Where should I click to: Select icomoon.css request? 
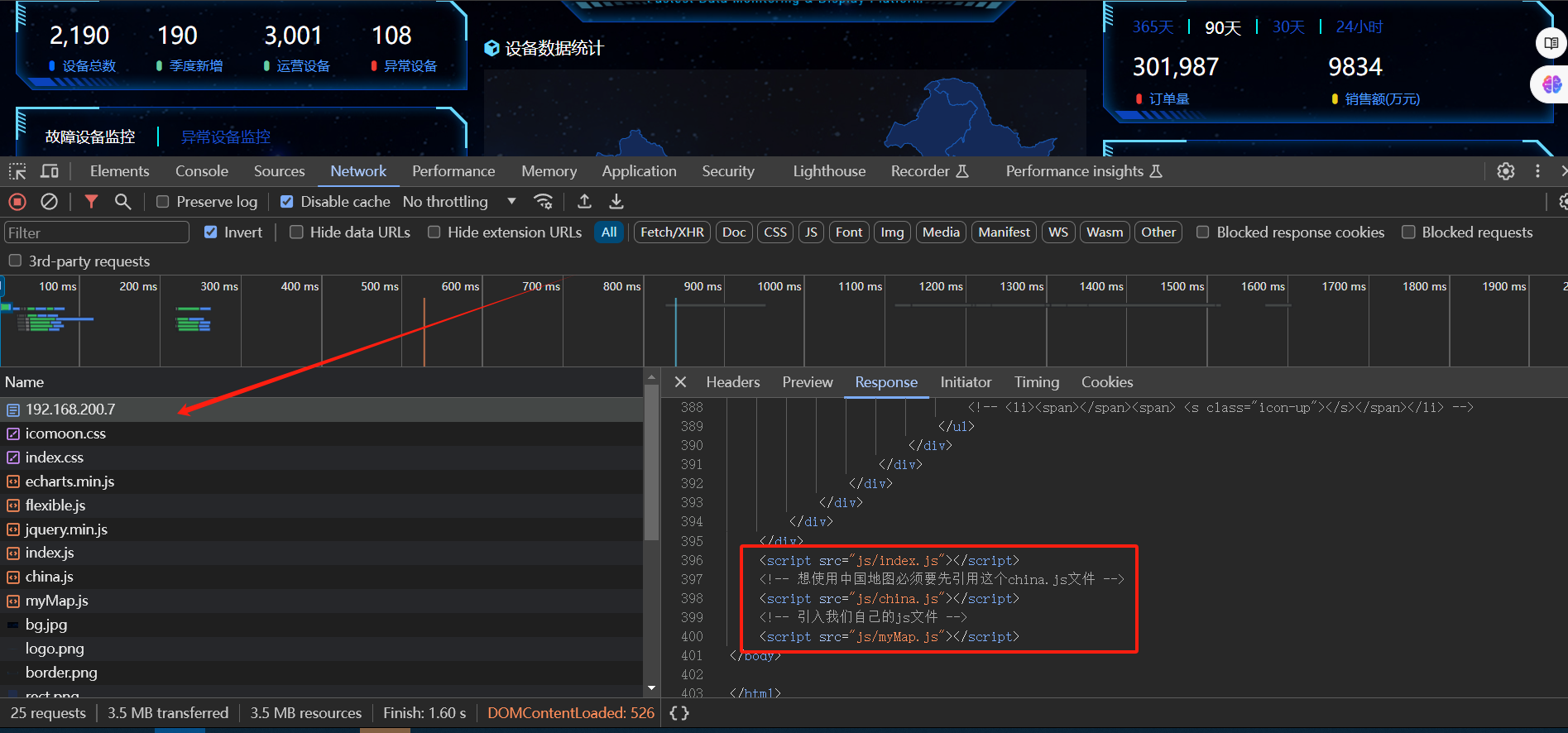321,434
